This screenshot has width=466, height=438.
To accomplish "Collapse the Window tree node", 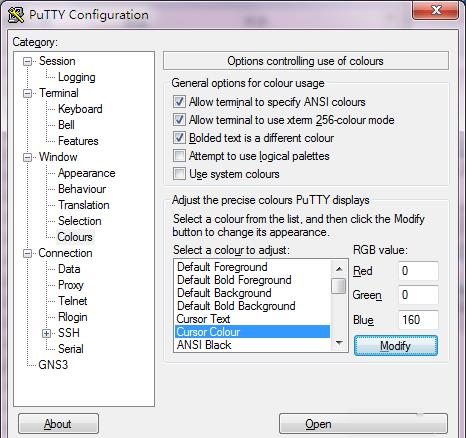I will (28, 157).
